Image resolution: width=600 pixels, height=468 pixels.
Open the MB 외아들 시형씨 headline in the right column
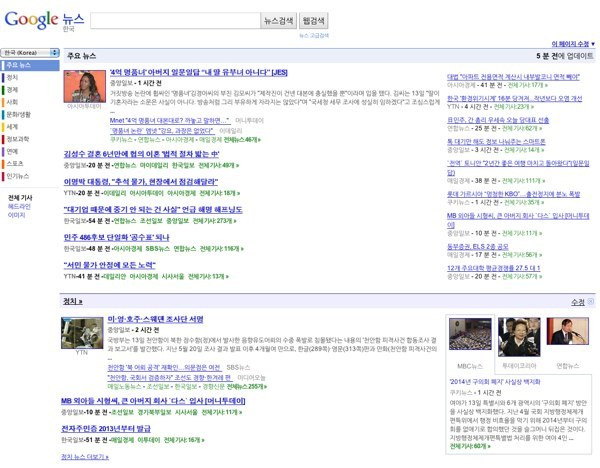click(518, 220)
